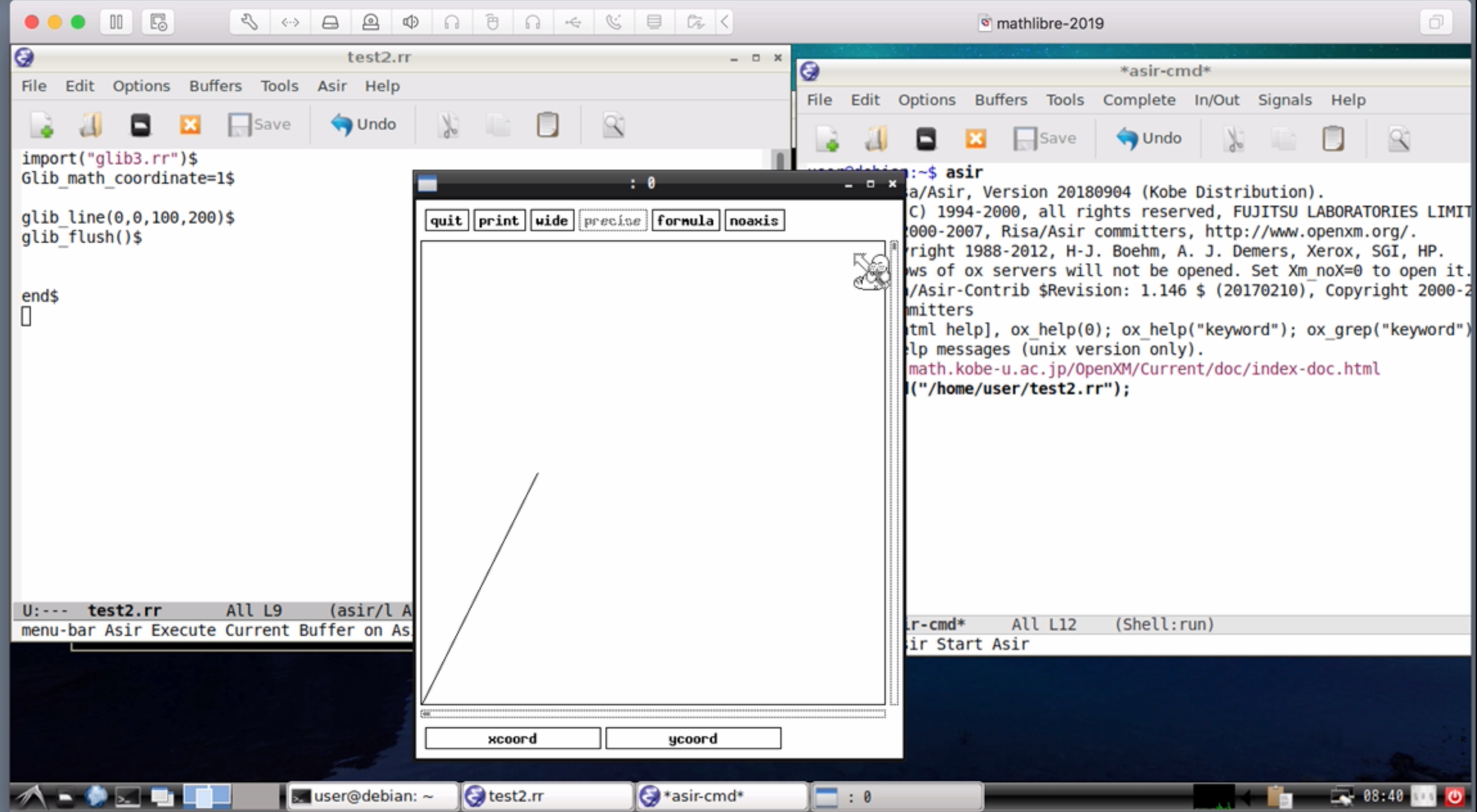Click red power icon in taskbar
The image size is (1477, 812).
tap(1455, 797)
